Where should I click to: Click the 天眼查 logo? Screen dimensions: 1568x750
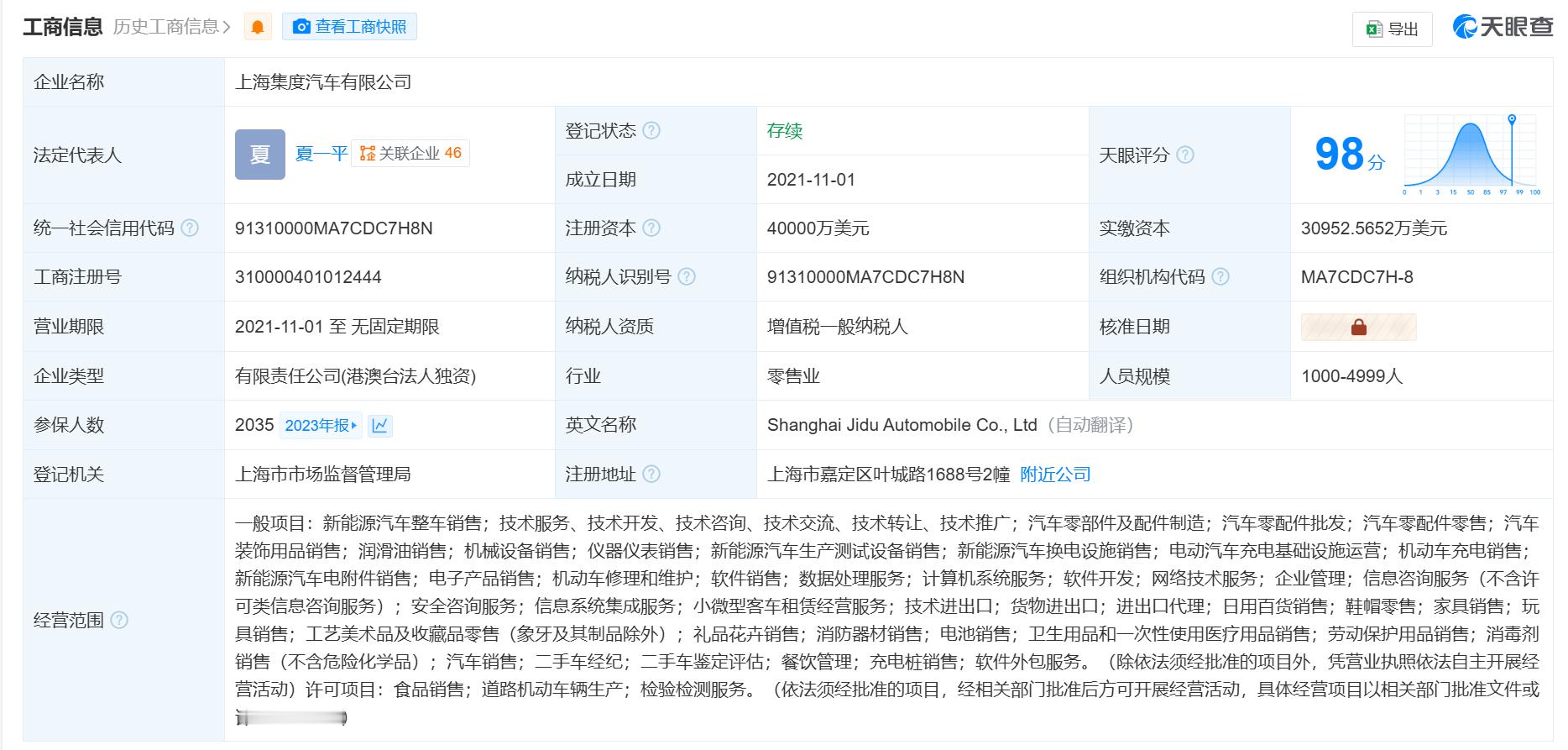pos(1503,27)
